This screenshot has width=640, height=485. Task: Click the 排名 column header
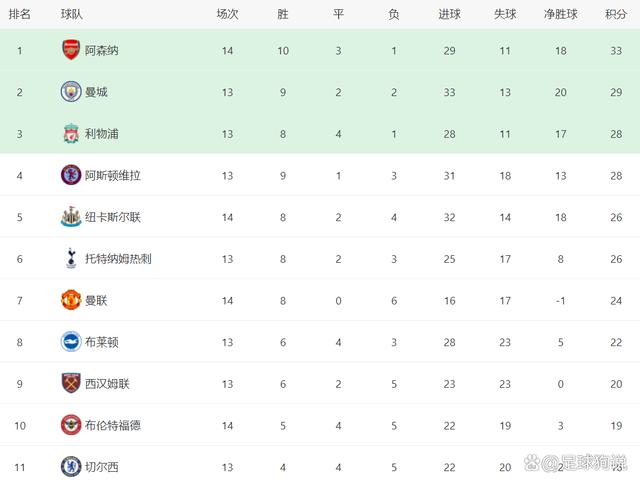click(20, 14)
